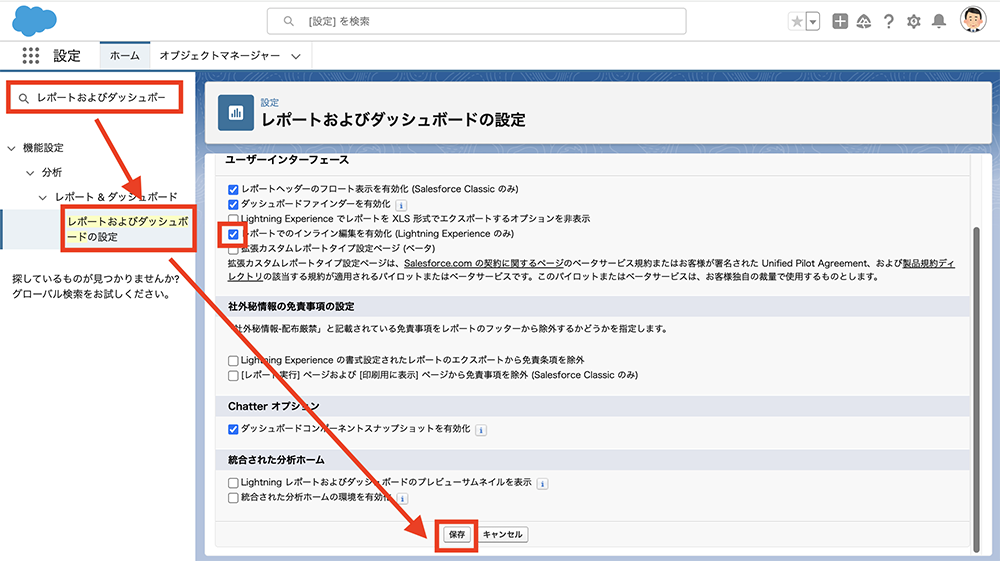Click the 社外秘情報の免責事項の設定 heading
Viewport: 1000px width, 561px height.
[x=291, y=307]
